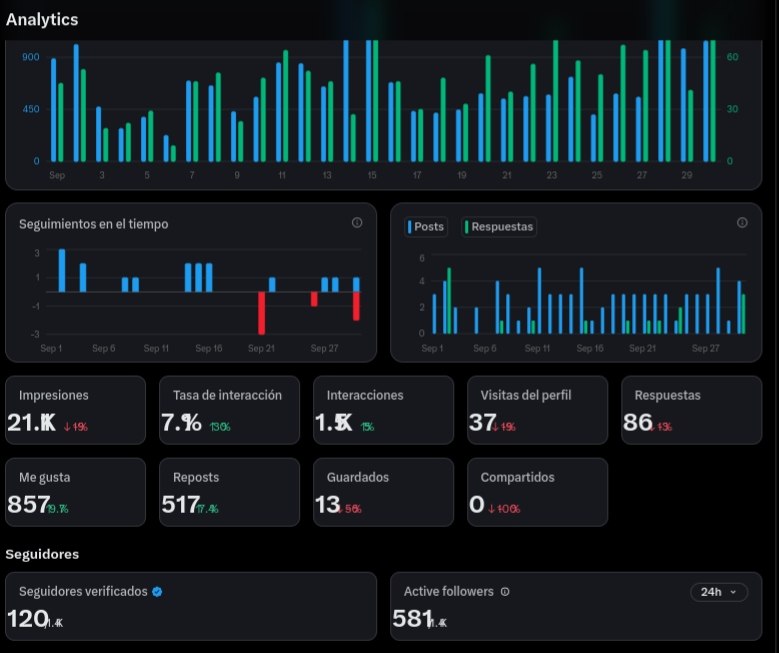Select the Guardados metric card

point(384,492)
